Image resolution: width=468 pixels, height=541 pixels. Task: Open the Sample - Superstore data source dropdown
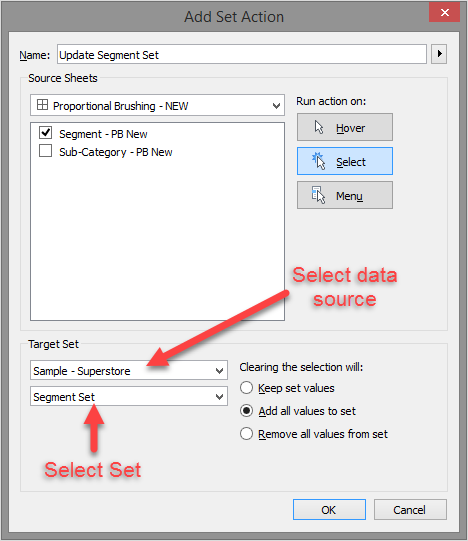point(129,370)
